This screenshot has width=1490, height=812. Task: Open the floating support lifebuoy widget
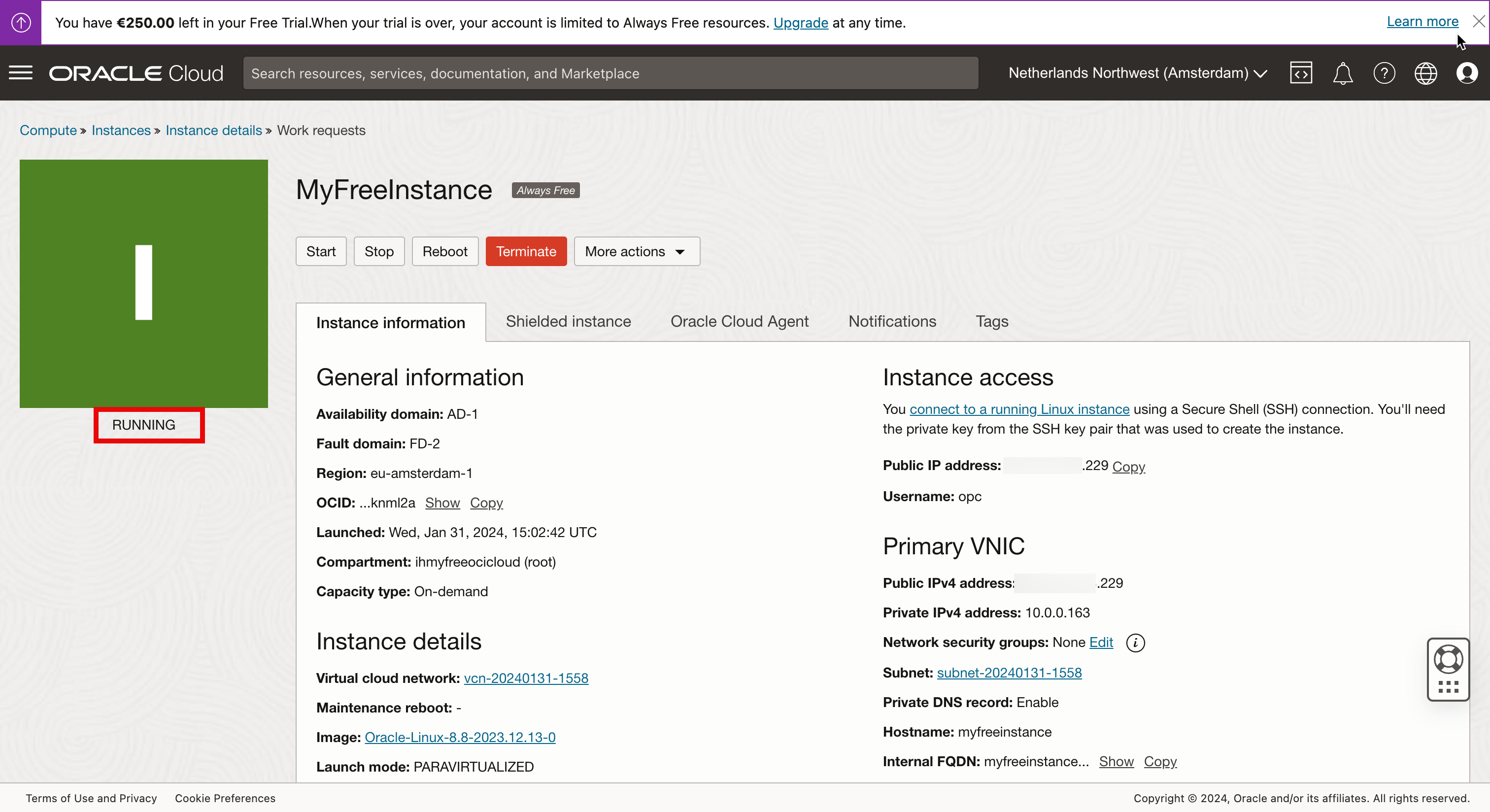(x=1448, y=660)
